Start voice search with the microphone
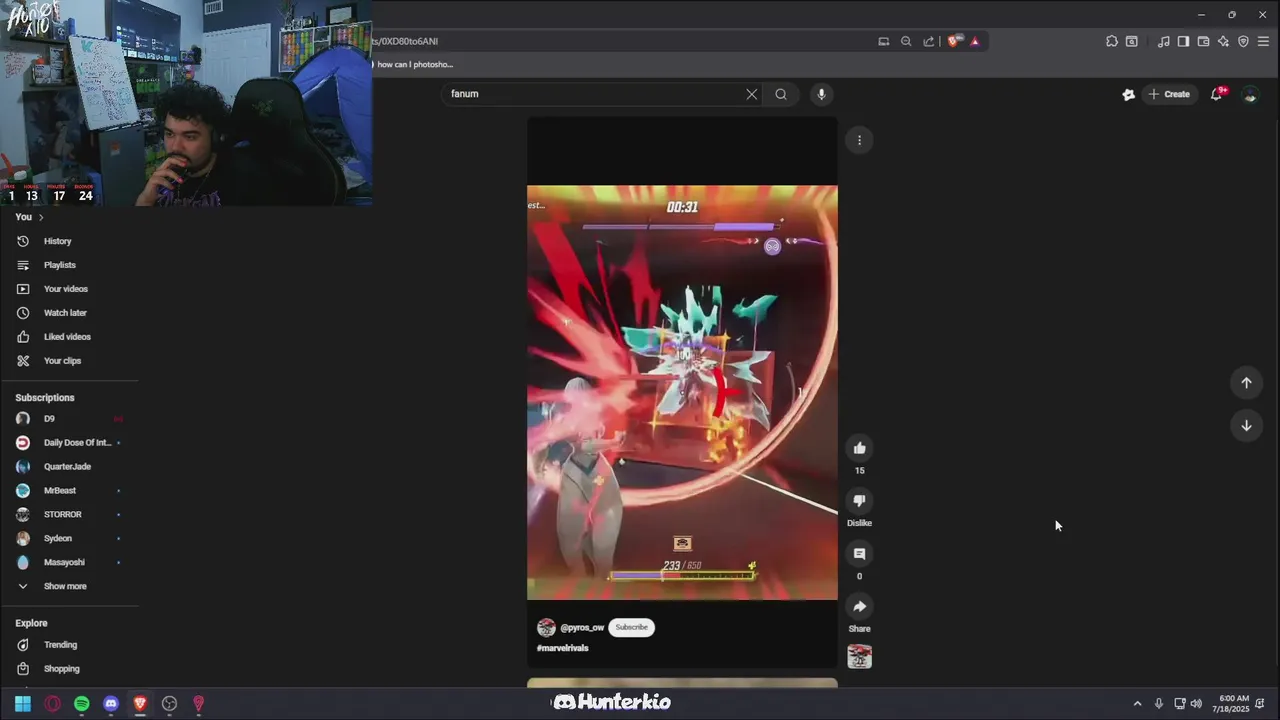 (x=821, y=94)
